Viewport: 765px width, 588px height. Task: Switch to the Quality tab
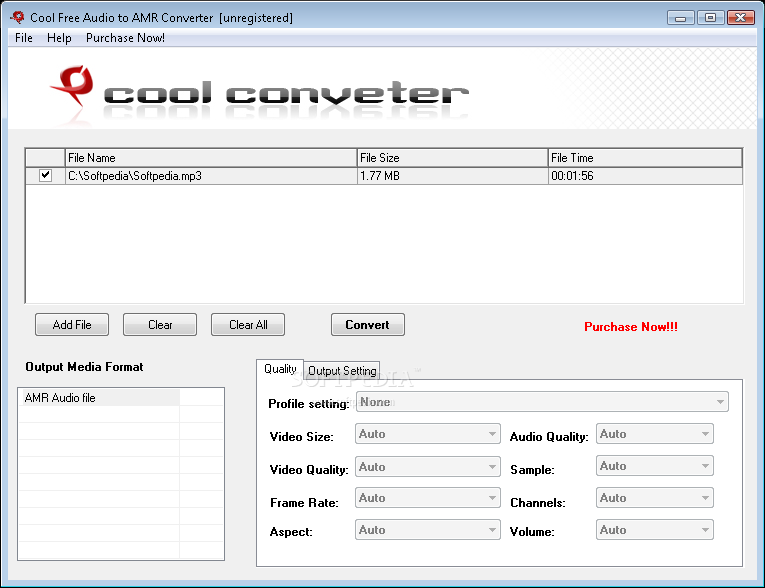280,369
